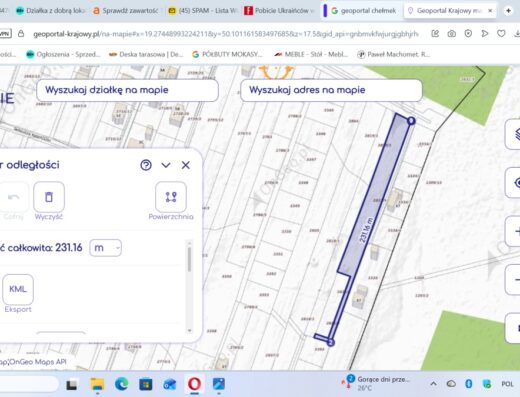Switch to Powierzchnia area measurement
Viewport: 520px width, 397px height.
[x=171, y=197]
